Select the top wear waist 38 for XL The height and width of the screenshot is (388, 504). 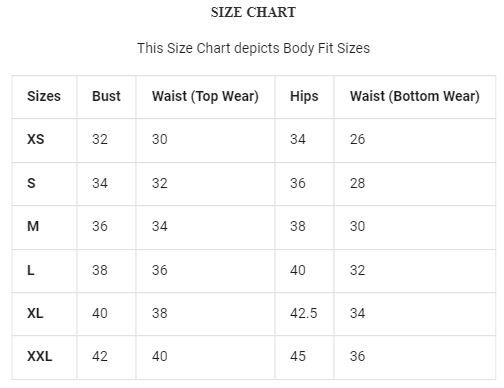160,313
